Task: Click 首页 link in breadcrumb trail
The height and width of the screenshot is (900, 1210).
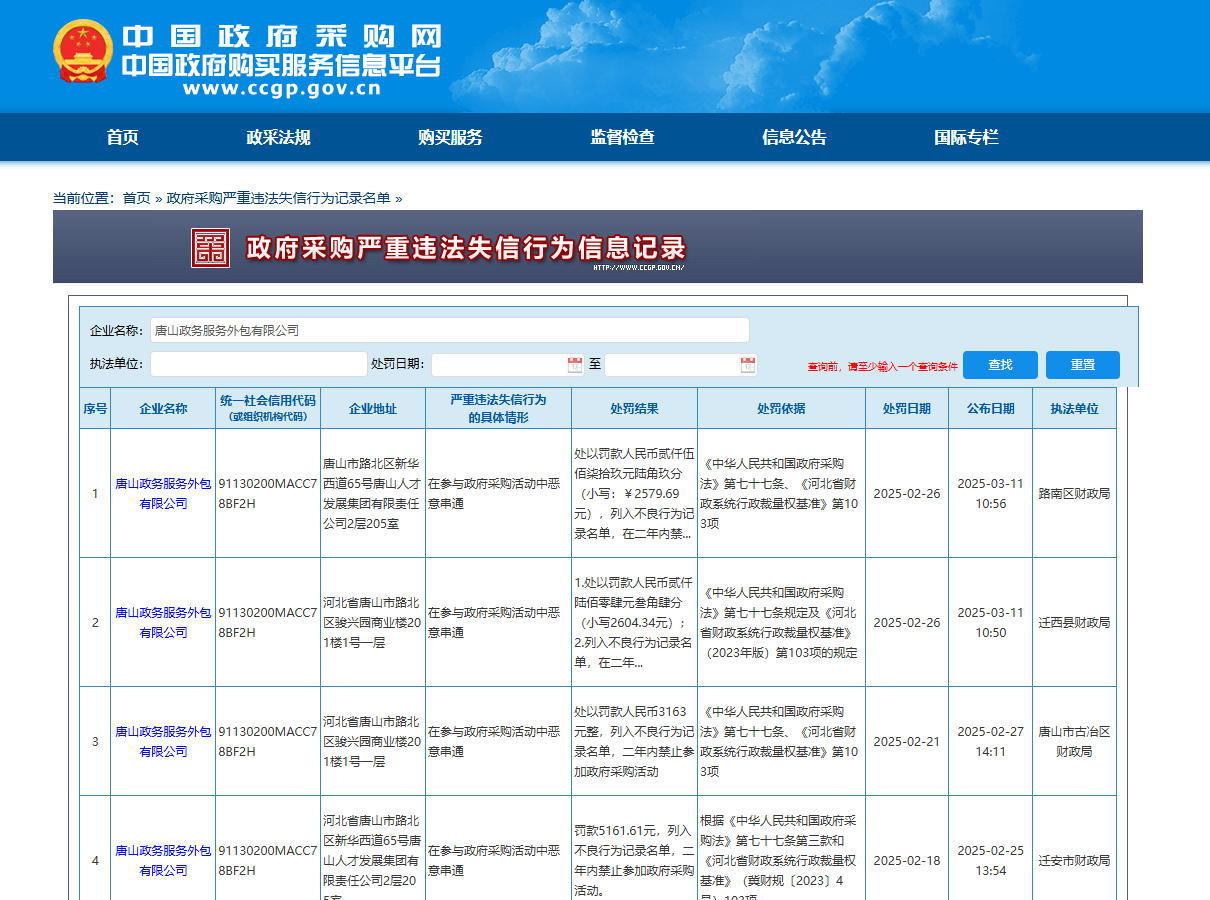Action: pos(137,198)
